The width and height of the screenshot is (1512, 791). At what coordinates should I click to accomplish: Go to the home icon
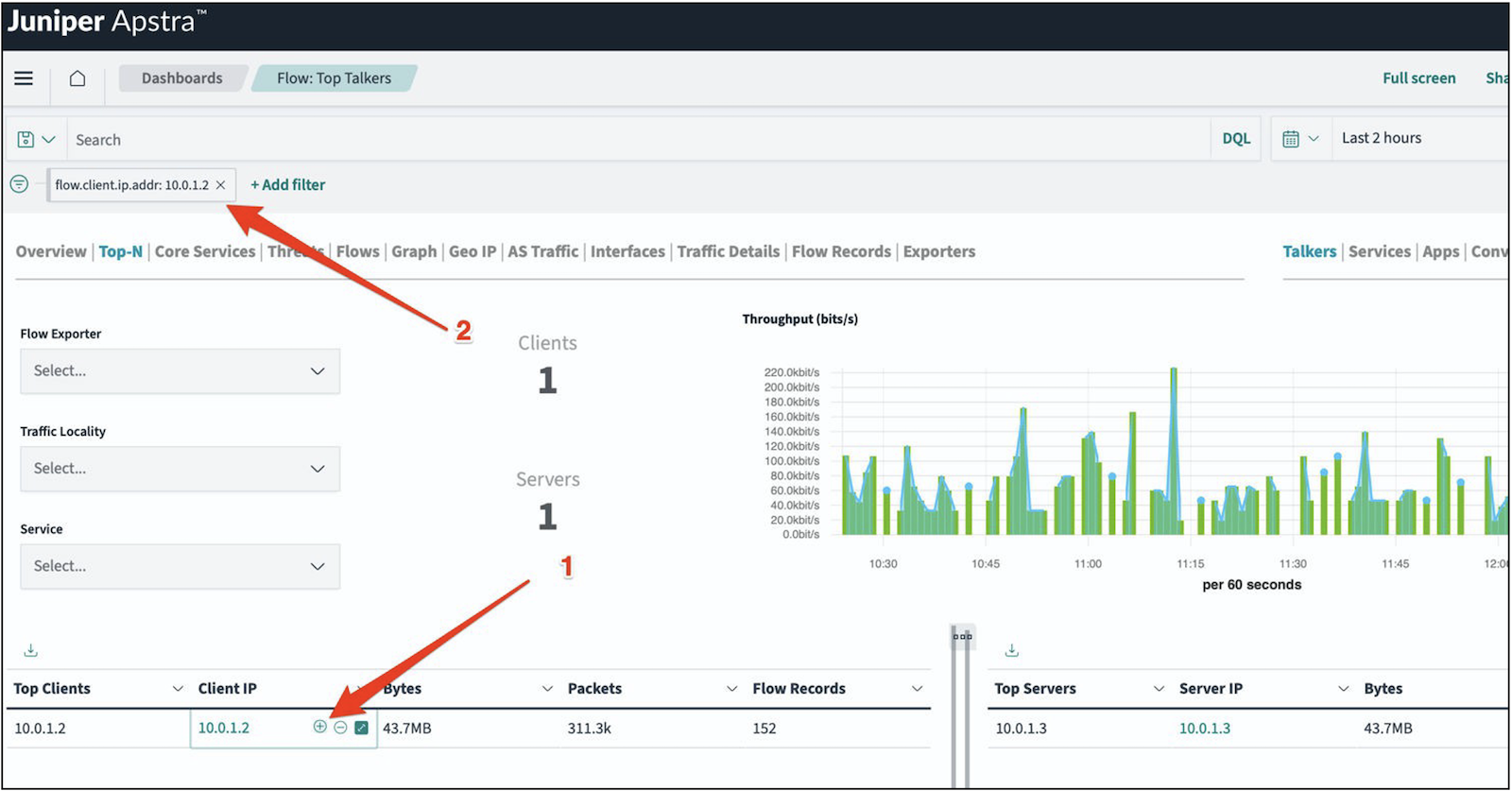[x=77, y=78]
